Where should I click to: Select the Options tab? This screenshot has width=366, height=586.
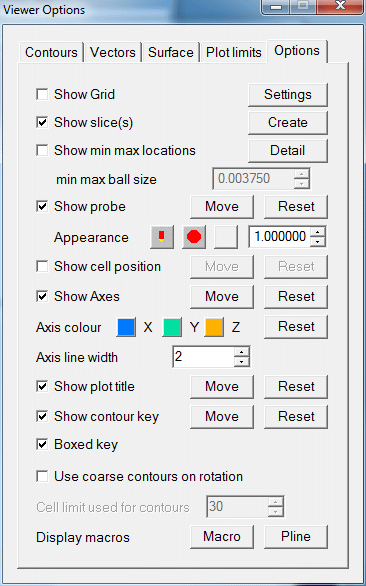point(297,51)
